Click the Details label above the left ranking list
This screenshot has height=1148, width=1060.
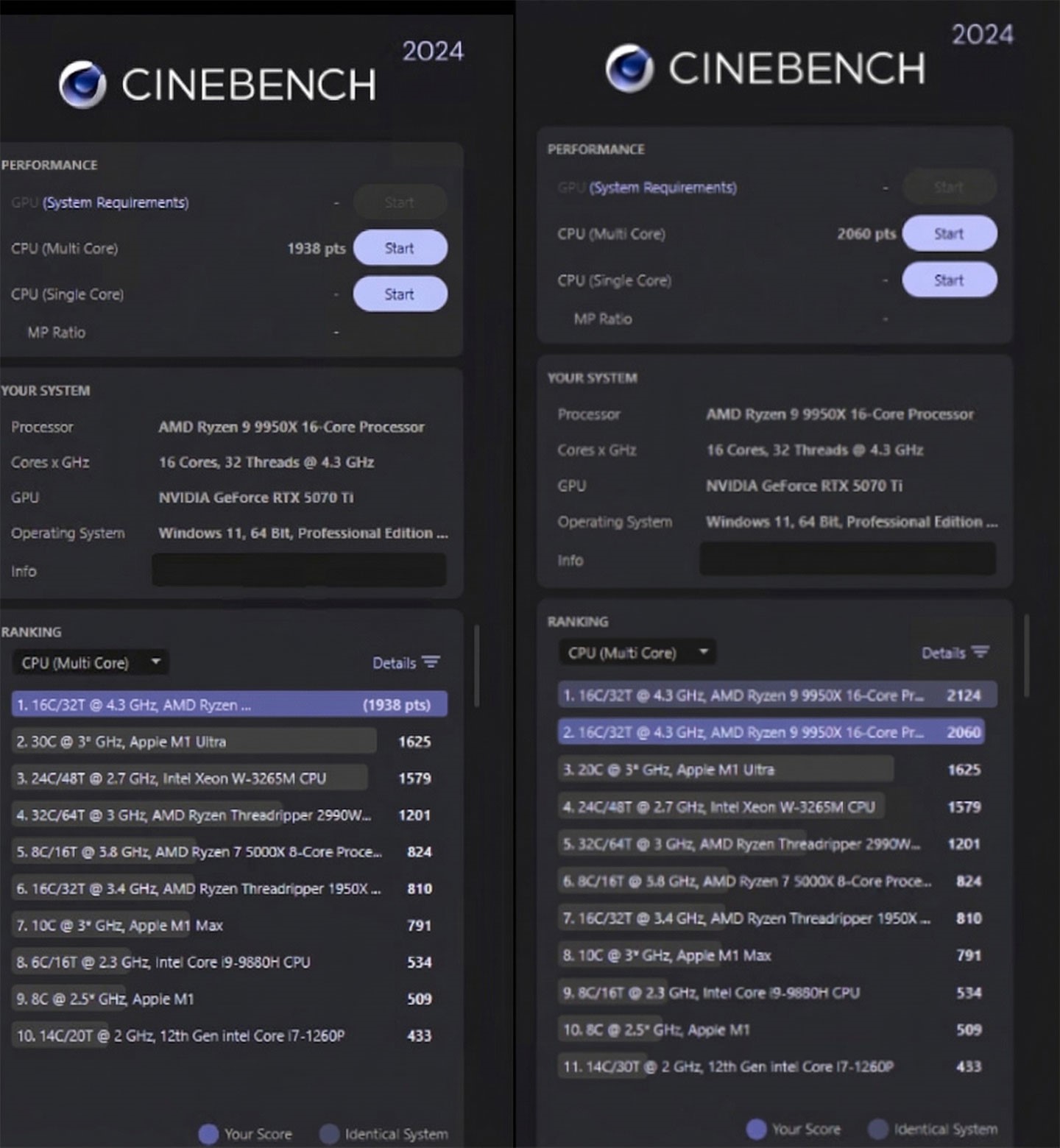tap(393, 662)
